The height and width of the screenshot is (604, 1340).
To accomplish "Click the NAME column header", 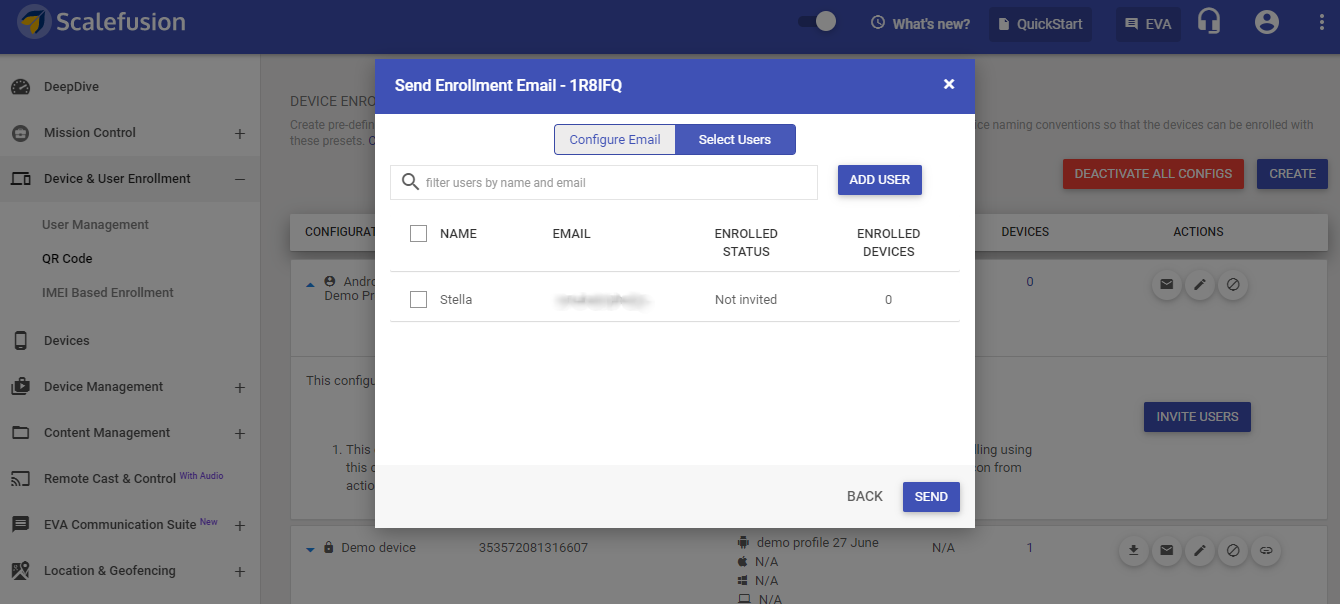I will [458, 234].
